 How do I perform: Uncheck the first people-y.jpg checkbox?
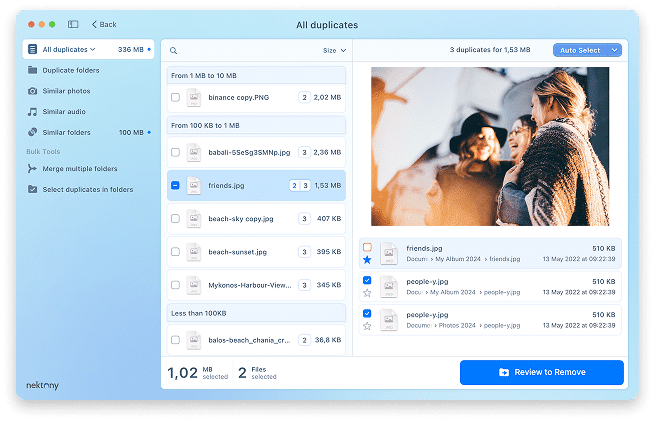[367, 281]
